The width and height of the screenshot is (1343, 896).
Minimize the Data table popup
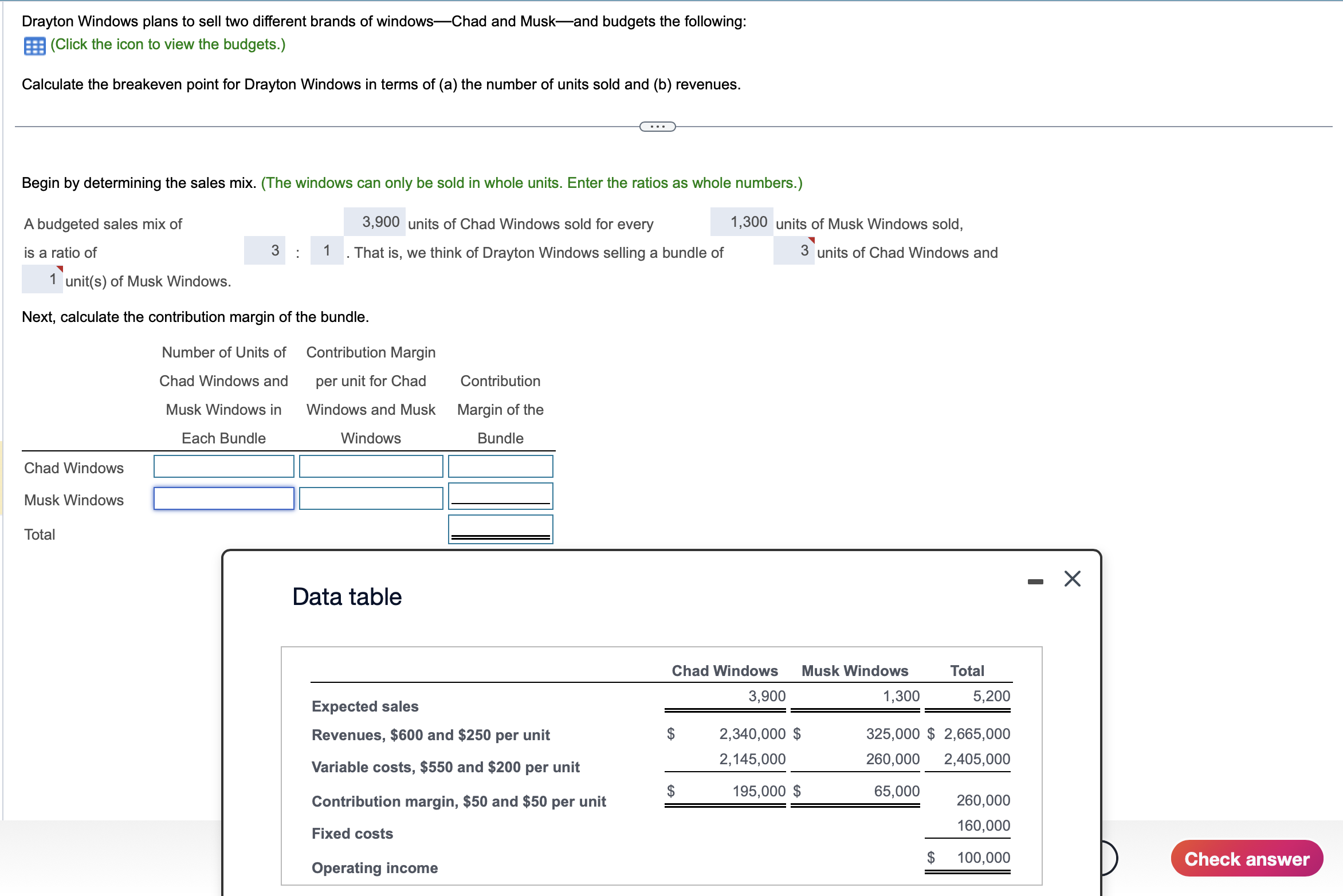click(1035, 581)
